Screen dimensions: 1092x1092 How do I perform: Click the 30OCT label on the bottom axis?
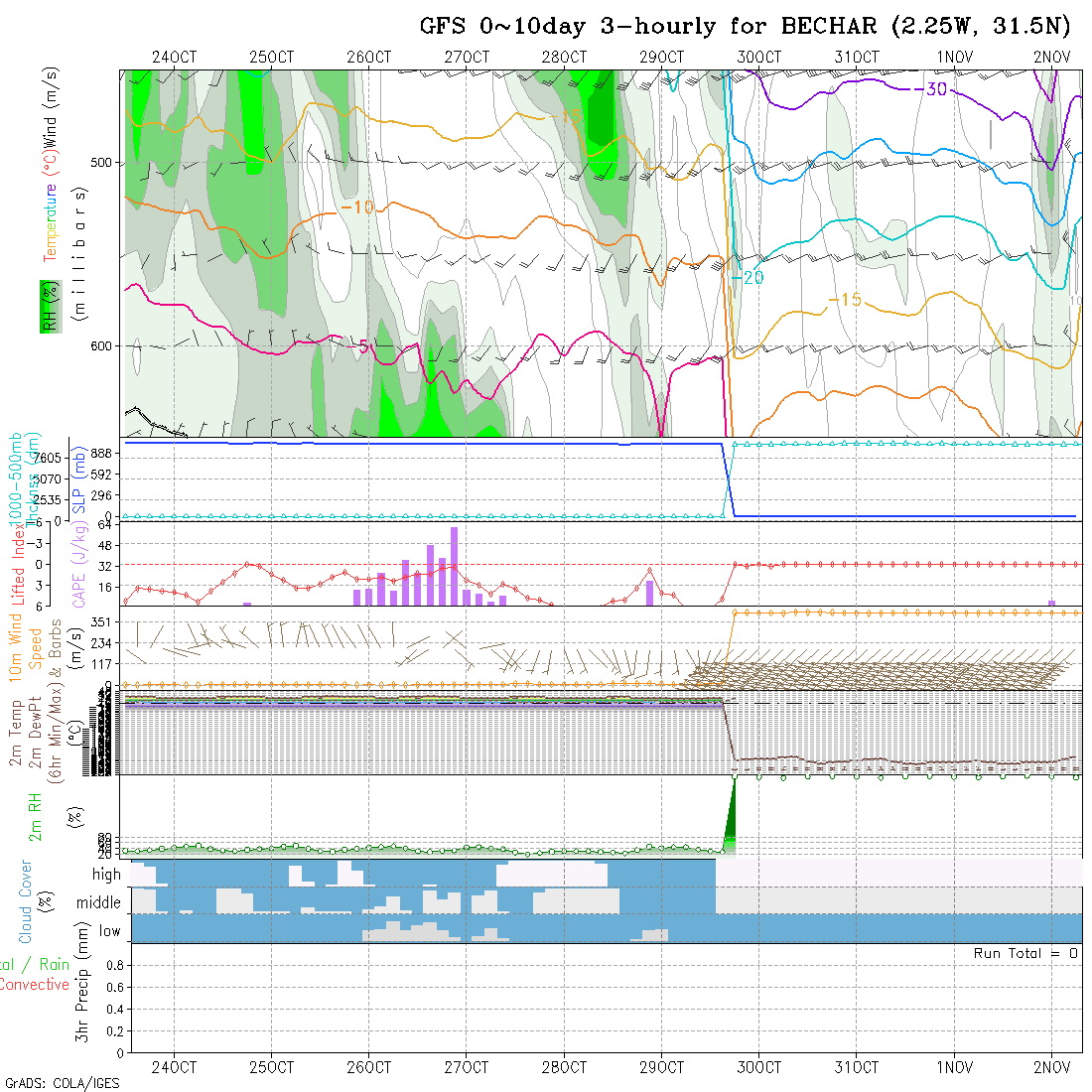(x=758, y=1067)
